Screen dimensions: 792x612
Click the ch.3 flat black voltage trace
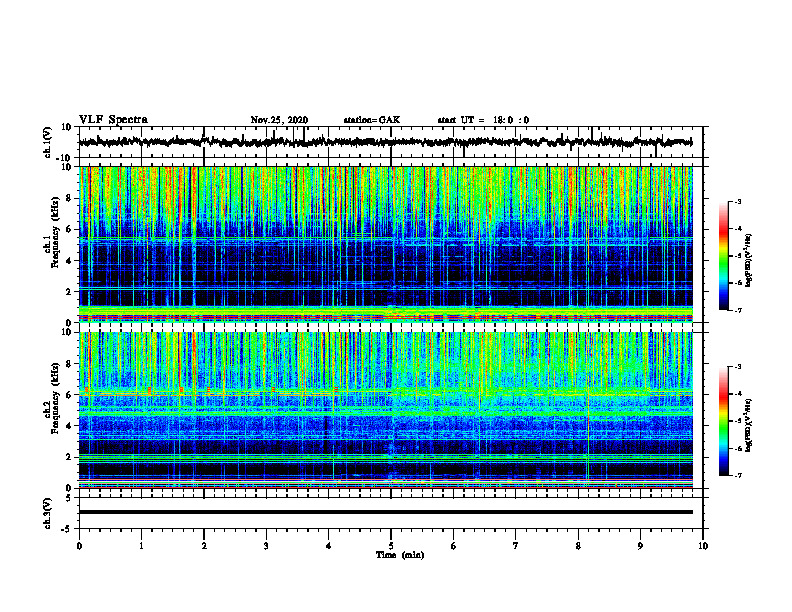pyautogui.click(x=385, y=512)
